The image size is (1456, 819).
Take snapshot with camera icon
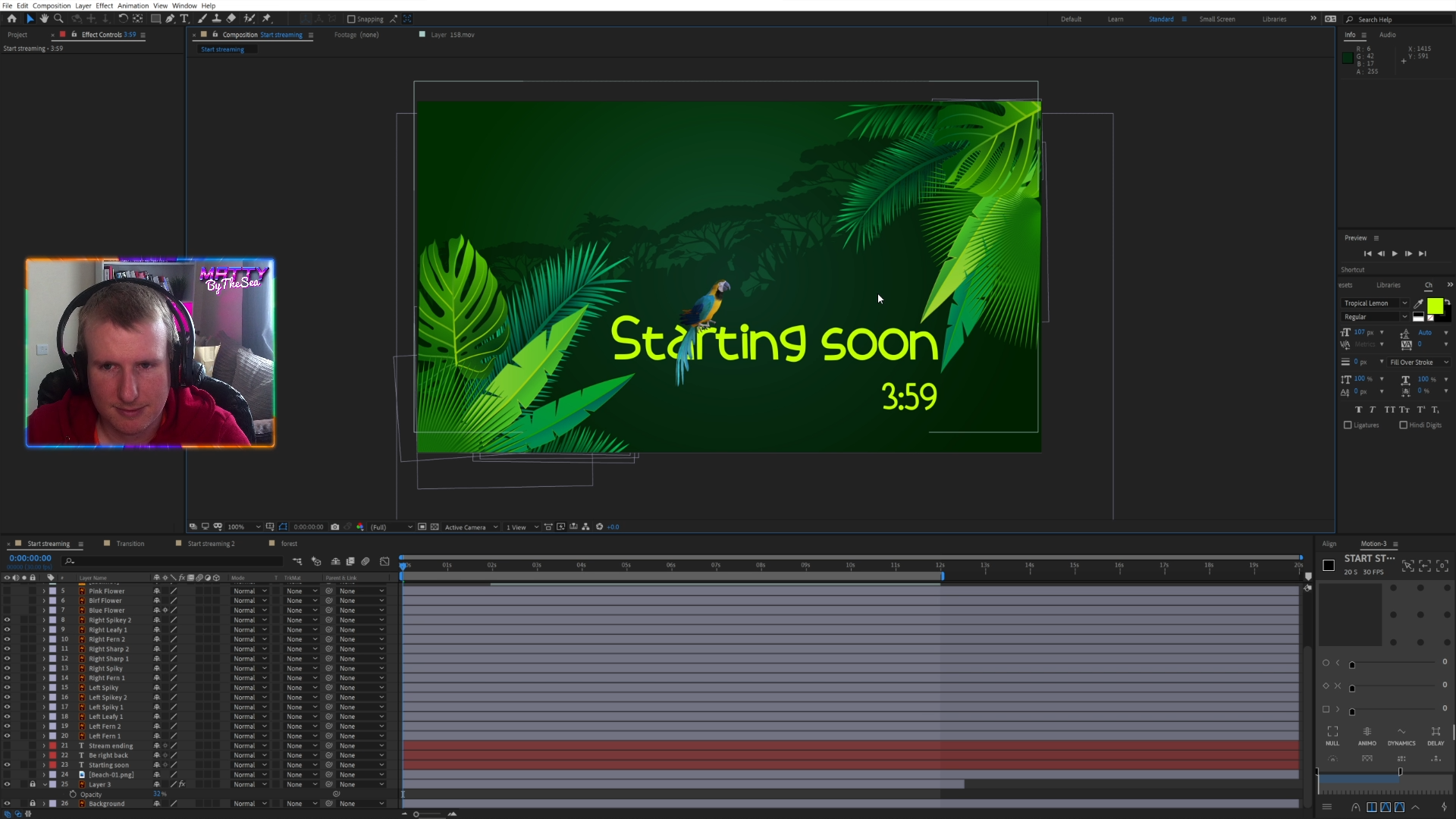pyautogui.click(x=334, y=527)
